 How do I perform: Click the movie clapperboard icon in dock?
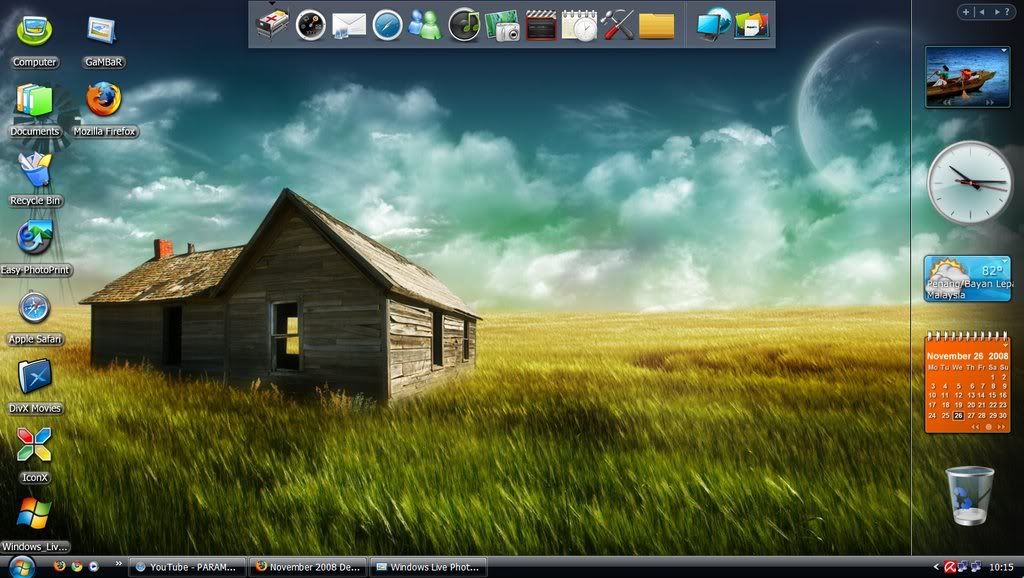tap(541, 25)
